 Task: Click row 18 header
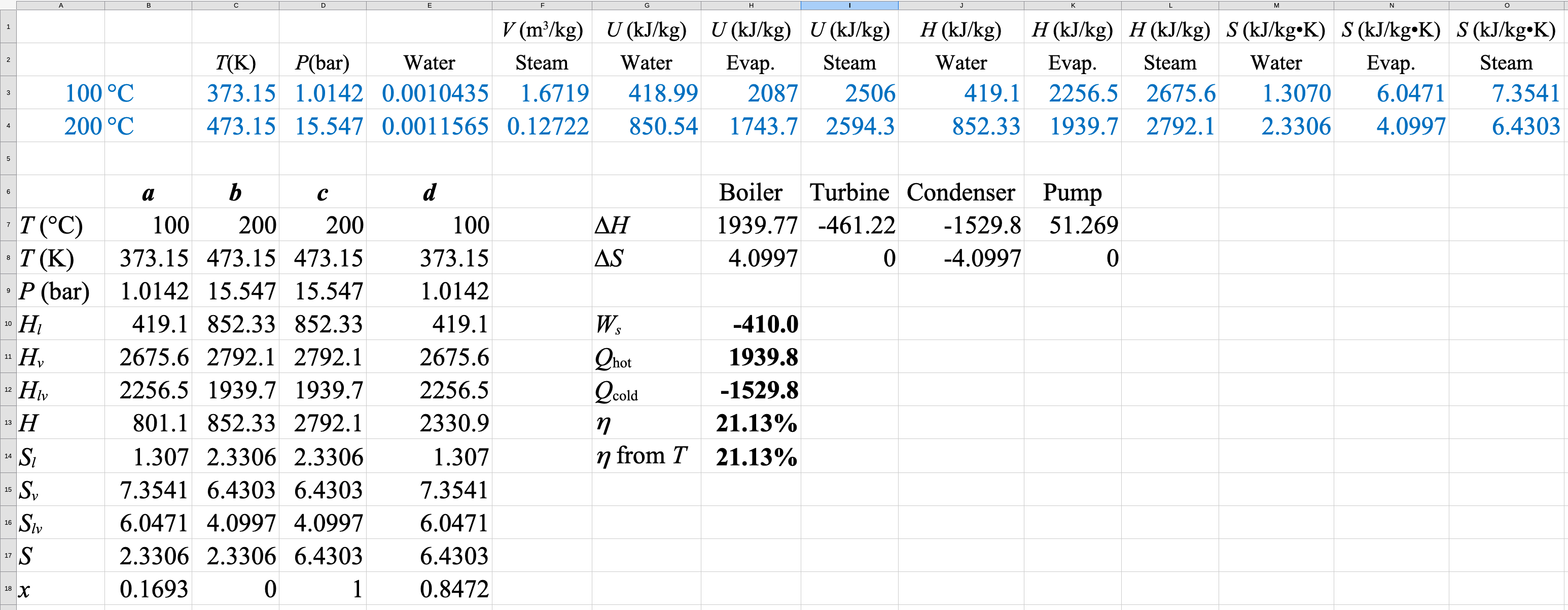point(8,589)
